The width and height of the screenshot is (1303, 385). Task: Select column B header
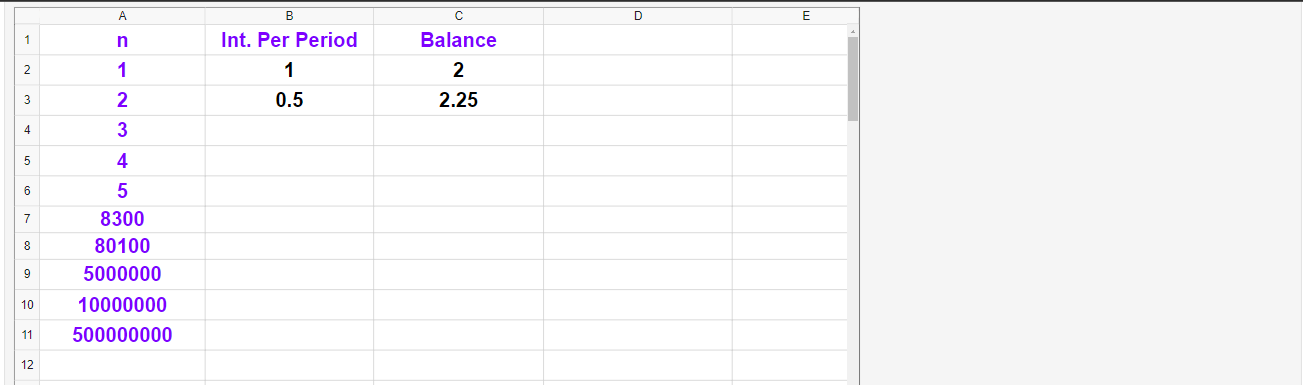pyautogui.click(x=289, y=15)
